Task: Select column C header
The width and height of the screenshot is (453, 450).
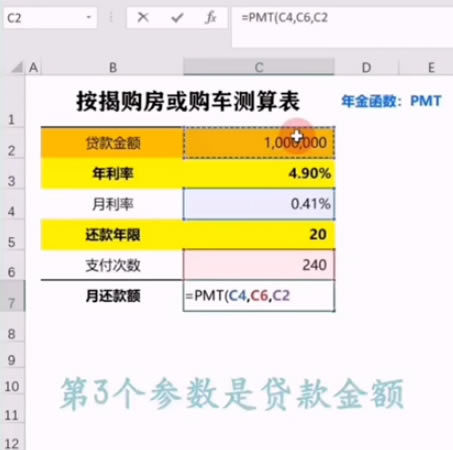Action: (259, 68)
